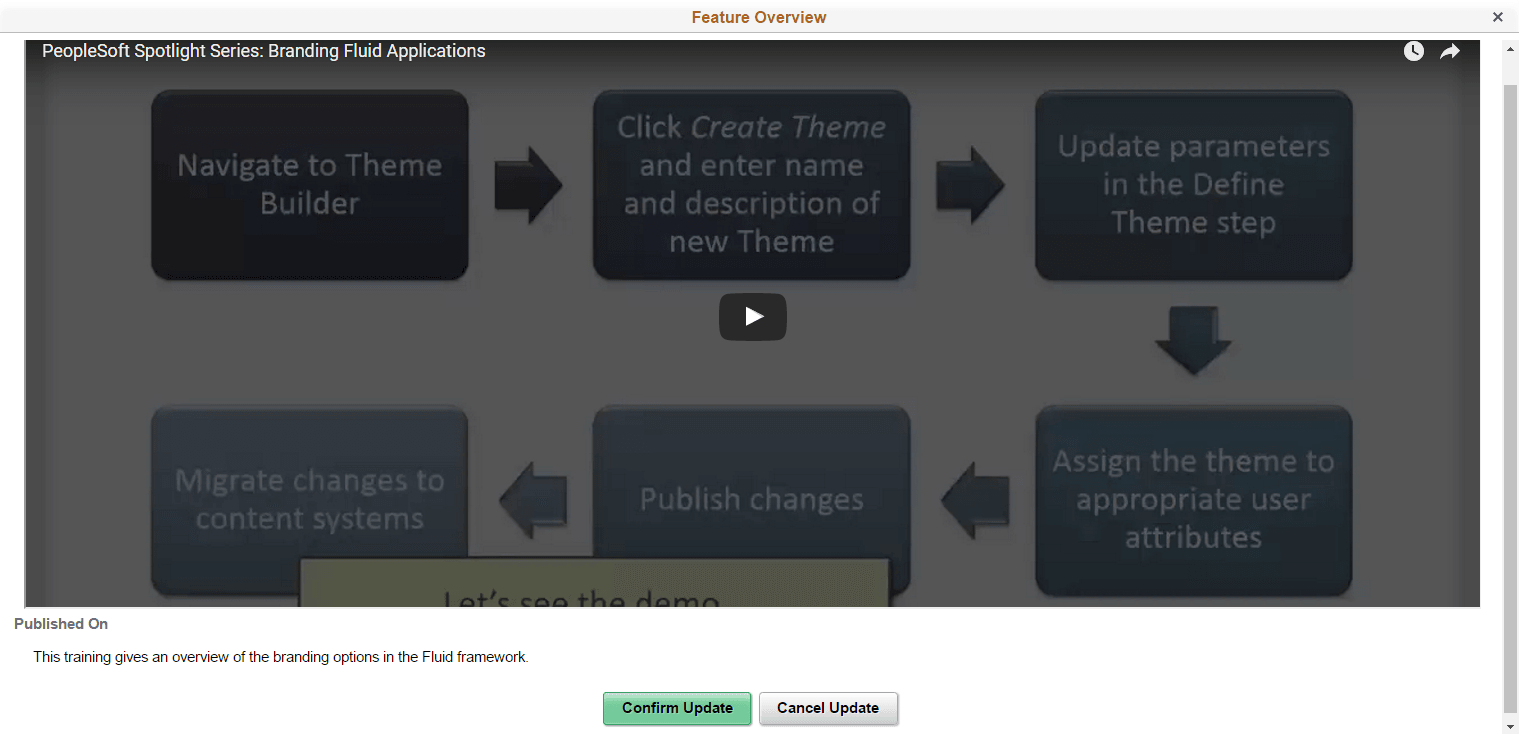Screen dimensions: 1519x734
Task: Click the Fluid framework training description text
Action: point(280,657)
